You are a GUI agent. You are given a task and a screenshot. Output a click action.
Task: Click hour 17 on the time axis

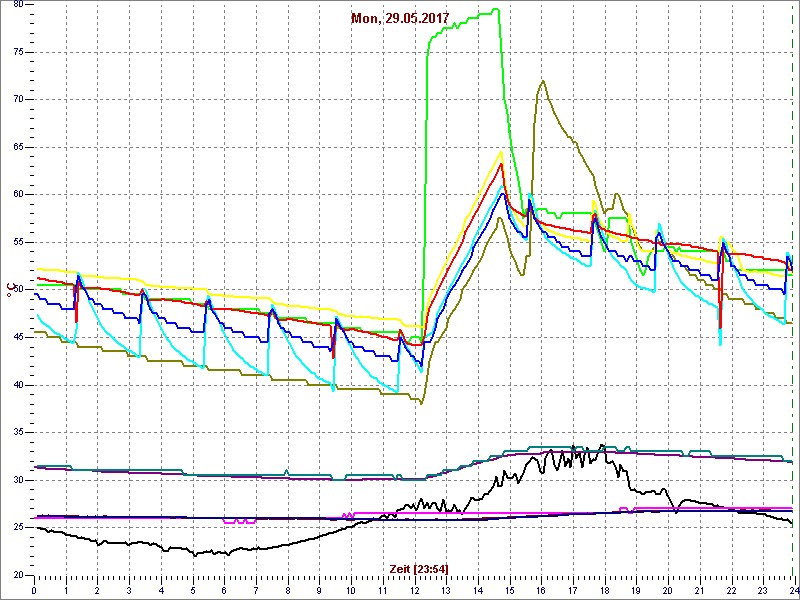pyautogui.click(x=572, y=591)
